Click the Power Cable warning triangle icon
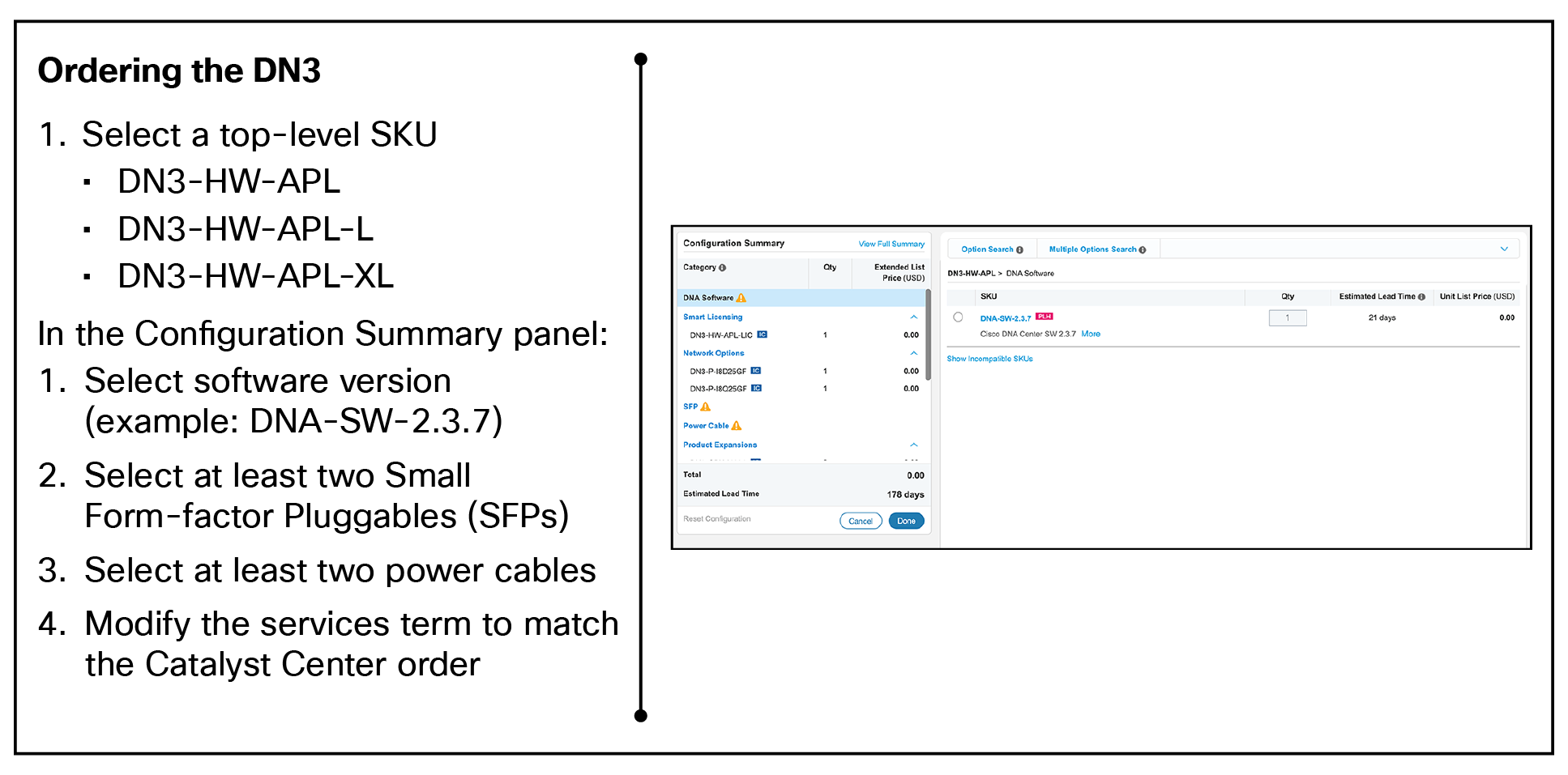 coord(736,425)
